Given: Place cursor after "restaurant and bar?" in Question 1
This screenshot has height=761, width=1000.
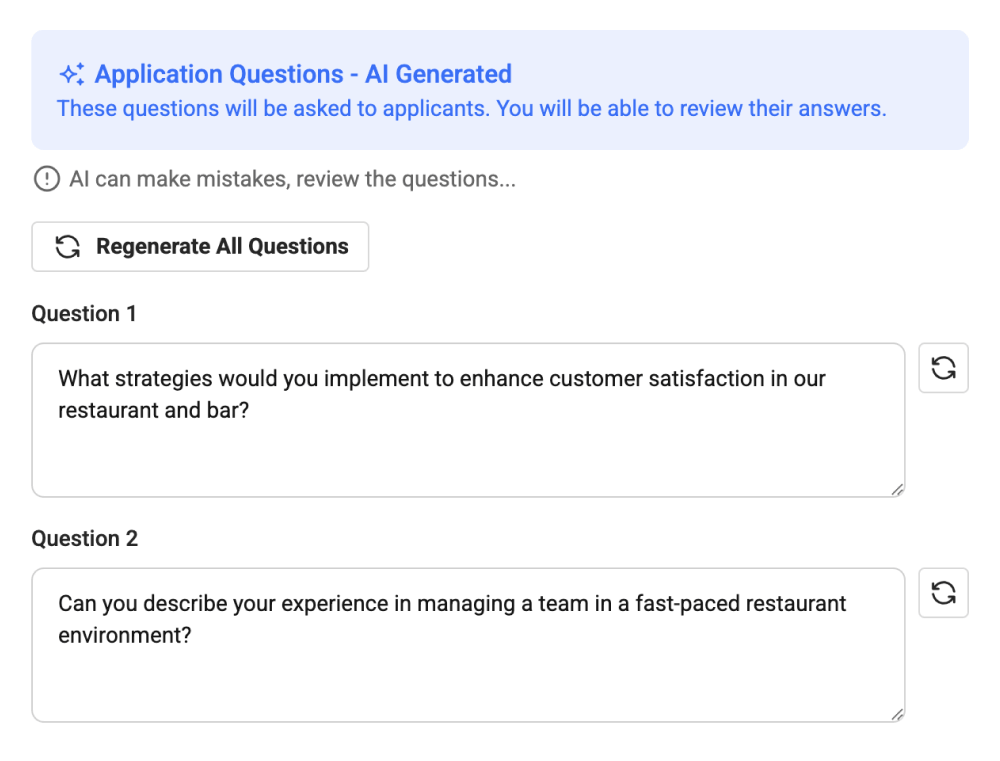Looking at the screenshot, I should tap(250, 411).
